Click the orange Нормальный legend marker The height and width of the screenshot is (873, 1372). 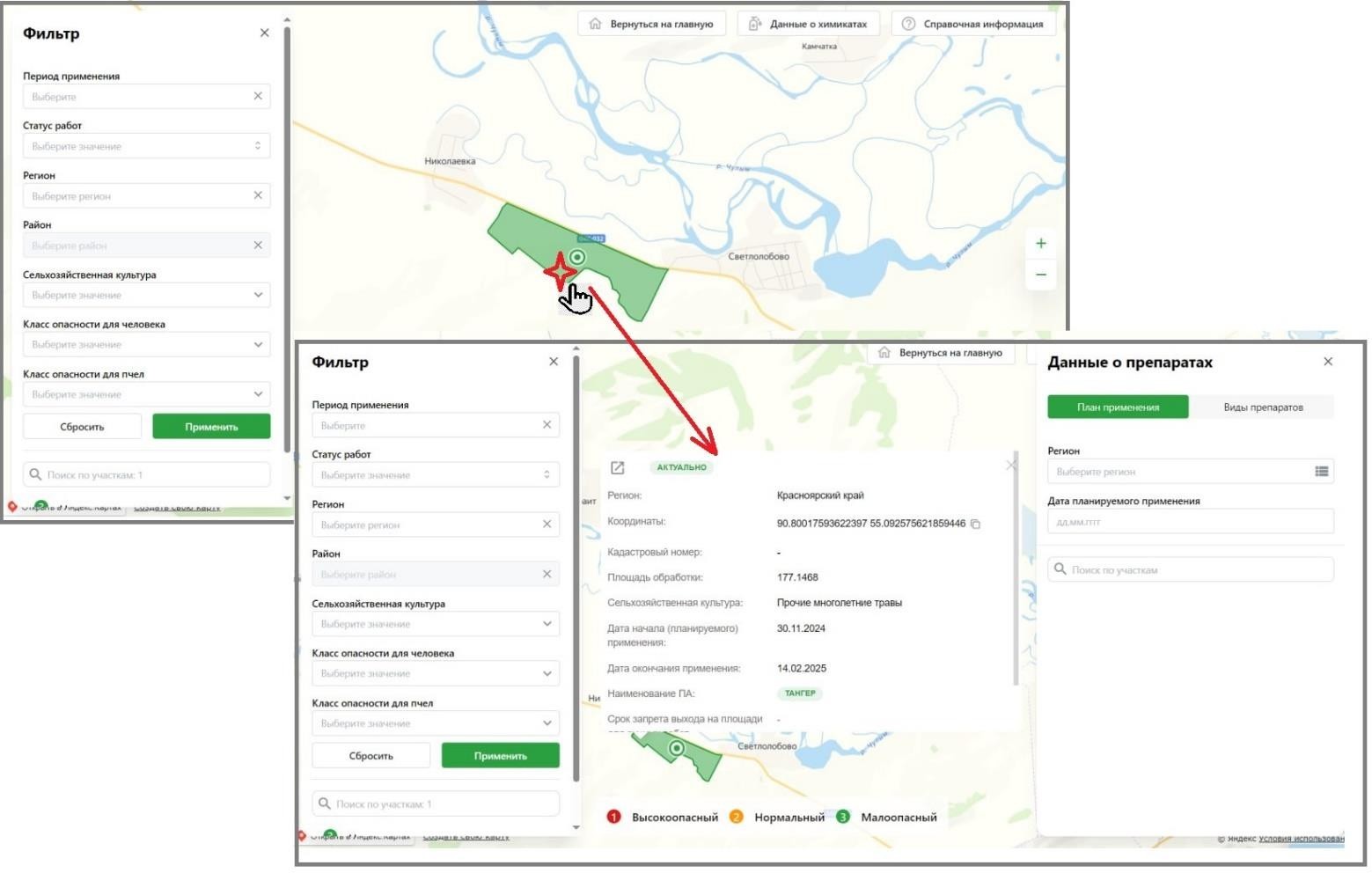(x=736, y=817)
